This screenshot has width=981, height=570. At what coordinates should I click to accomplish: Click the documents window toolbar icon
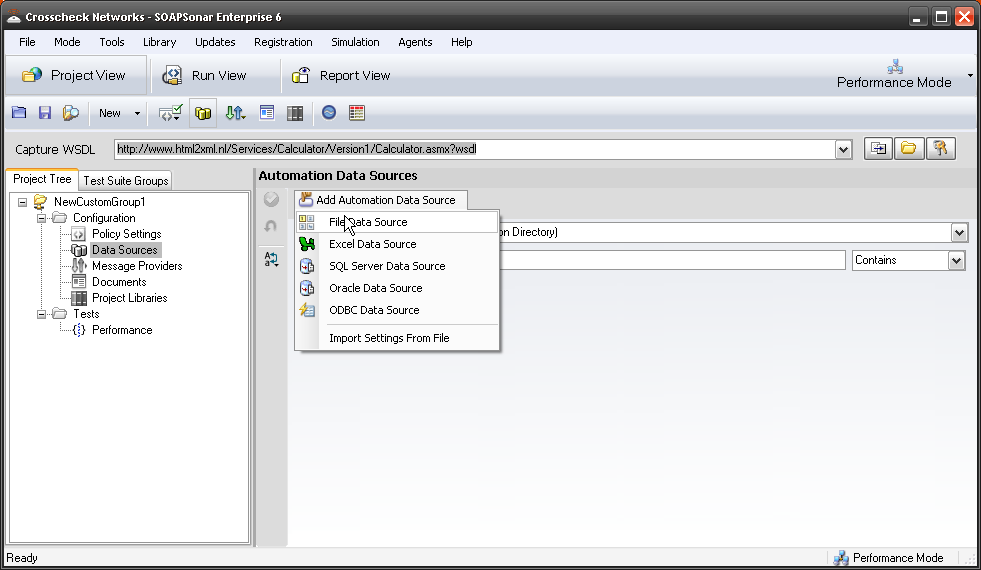click(267, 113)
